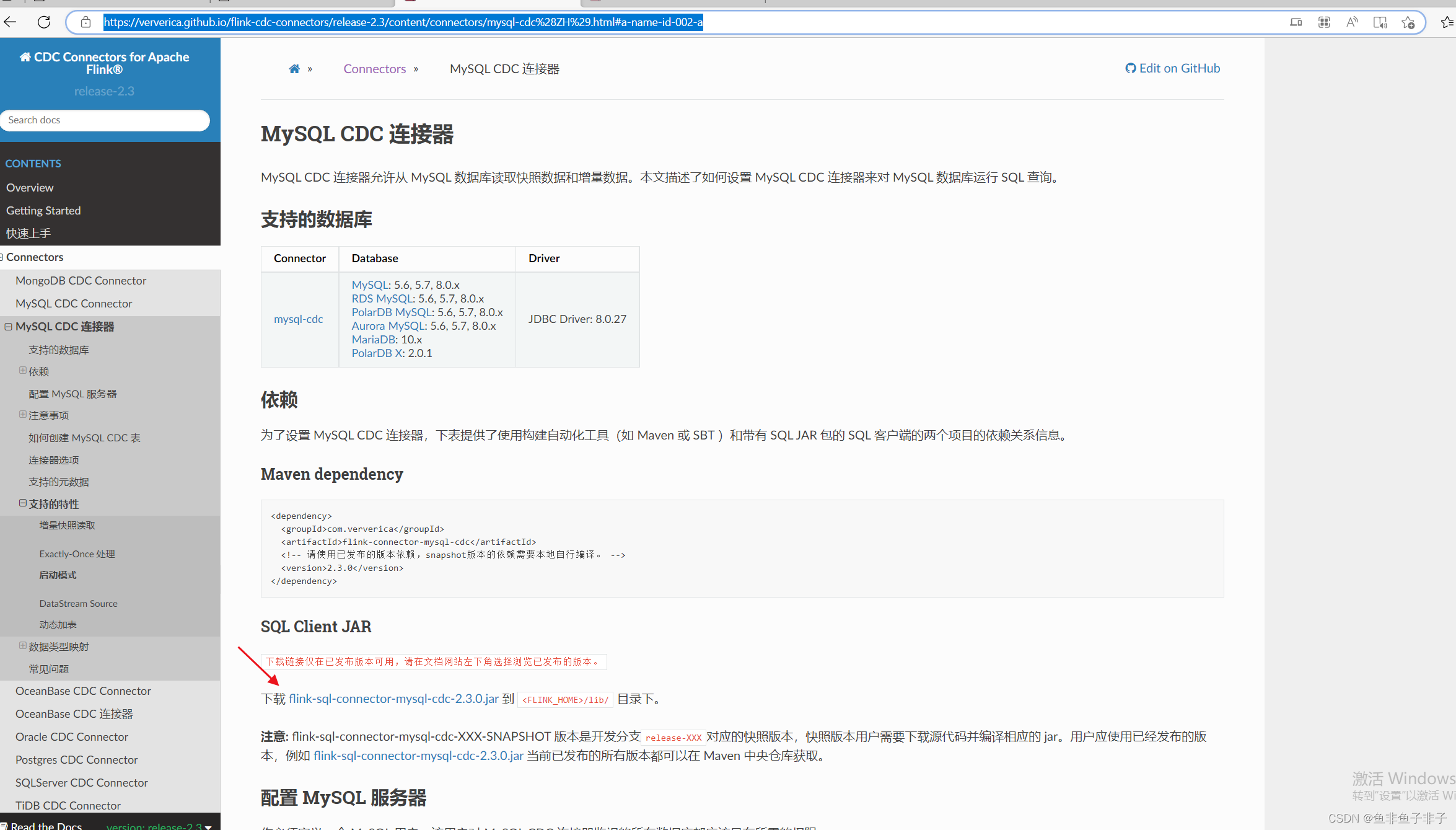
Task: Collapse the 支持的特性 sidebar node
Action: [x=23, y=503]
